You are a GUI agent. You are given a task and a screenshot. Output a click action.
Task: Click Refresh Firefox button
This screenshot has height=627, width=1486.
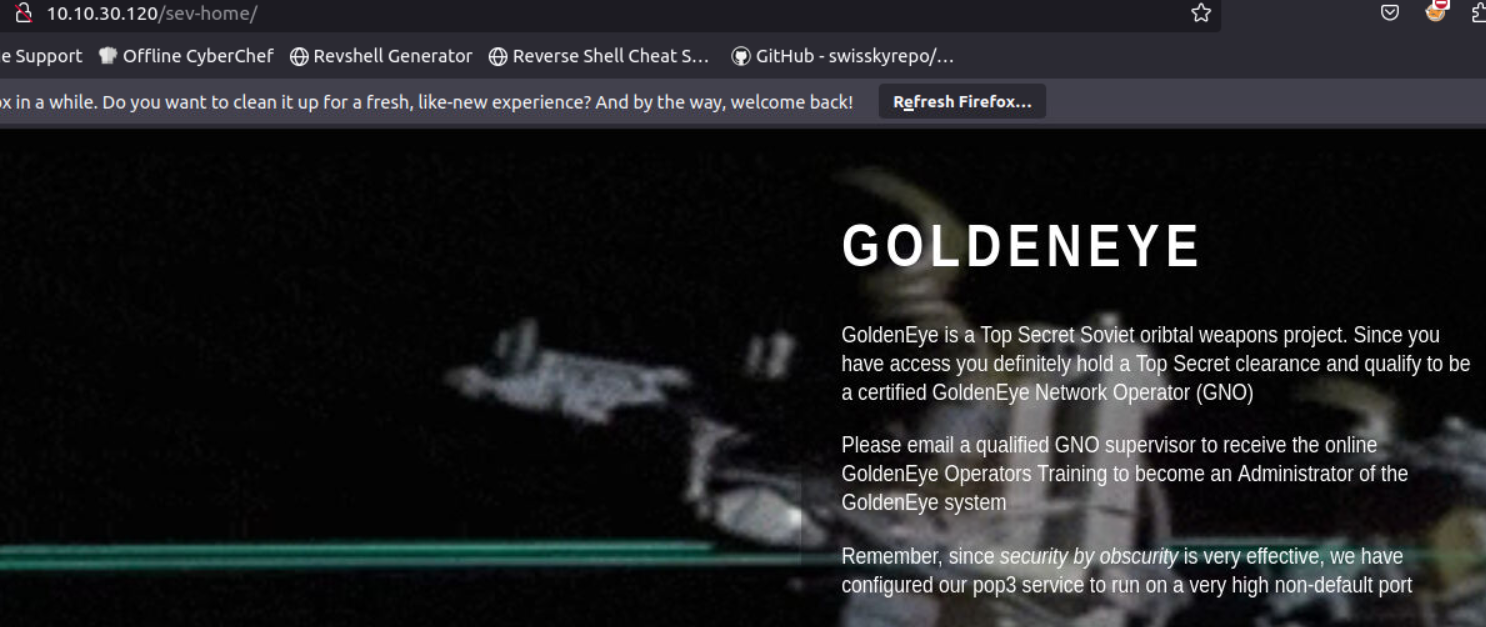(962, 102)
